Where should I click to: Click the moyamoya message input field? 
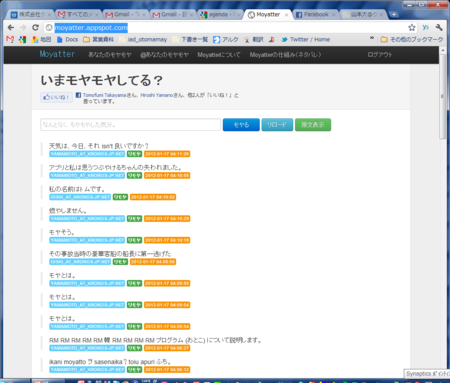point(130,125)
